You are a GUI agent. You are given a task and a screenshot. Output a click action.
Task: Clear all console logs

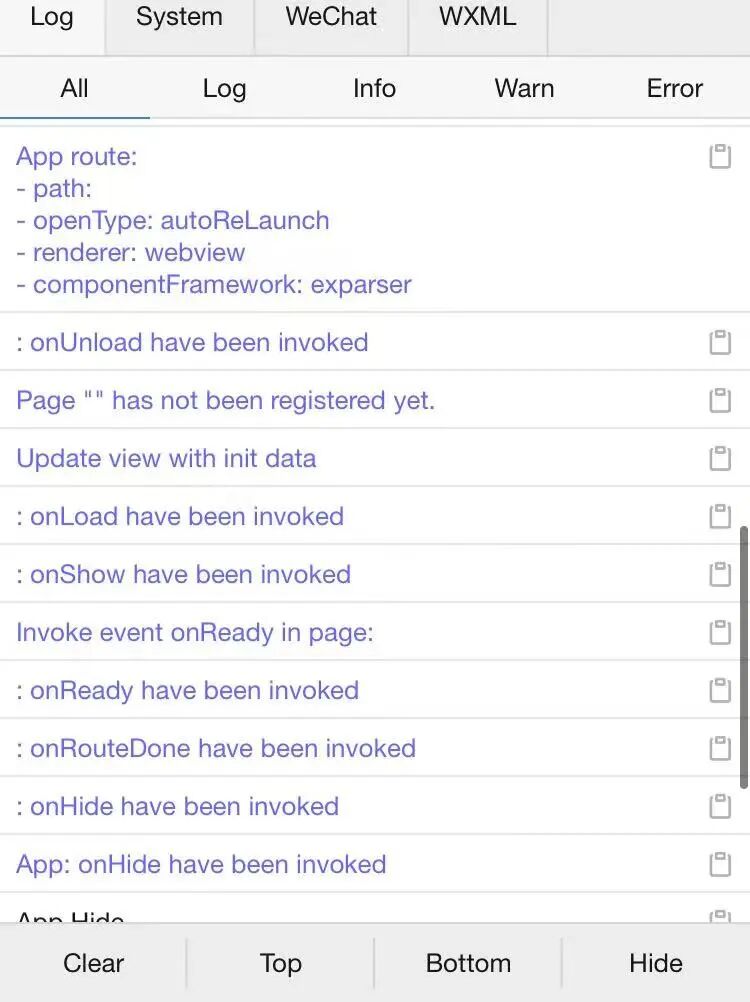pyautogui.click(x=93, y=963)
